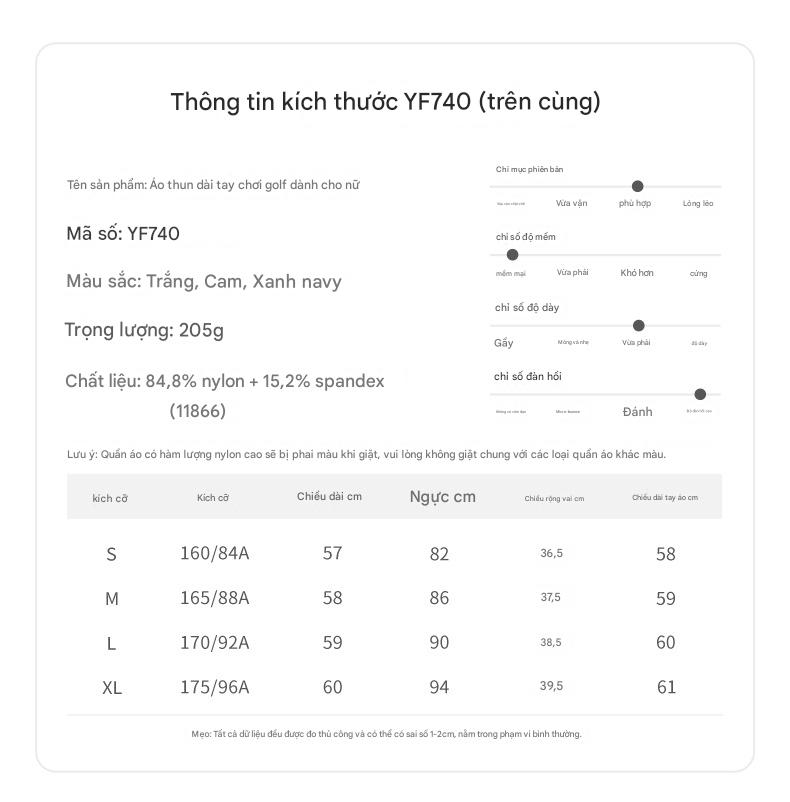Click the thickness index slider knob
Screen dimensions: 790x802
click(639, 325)
